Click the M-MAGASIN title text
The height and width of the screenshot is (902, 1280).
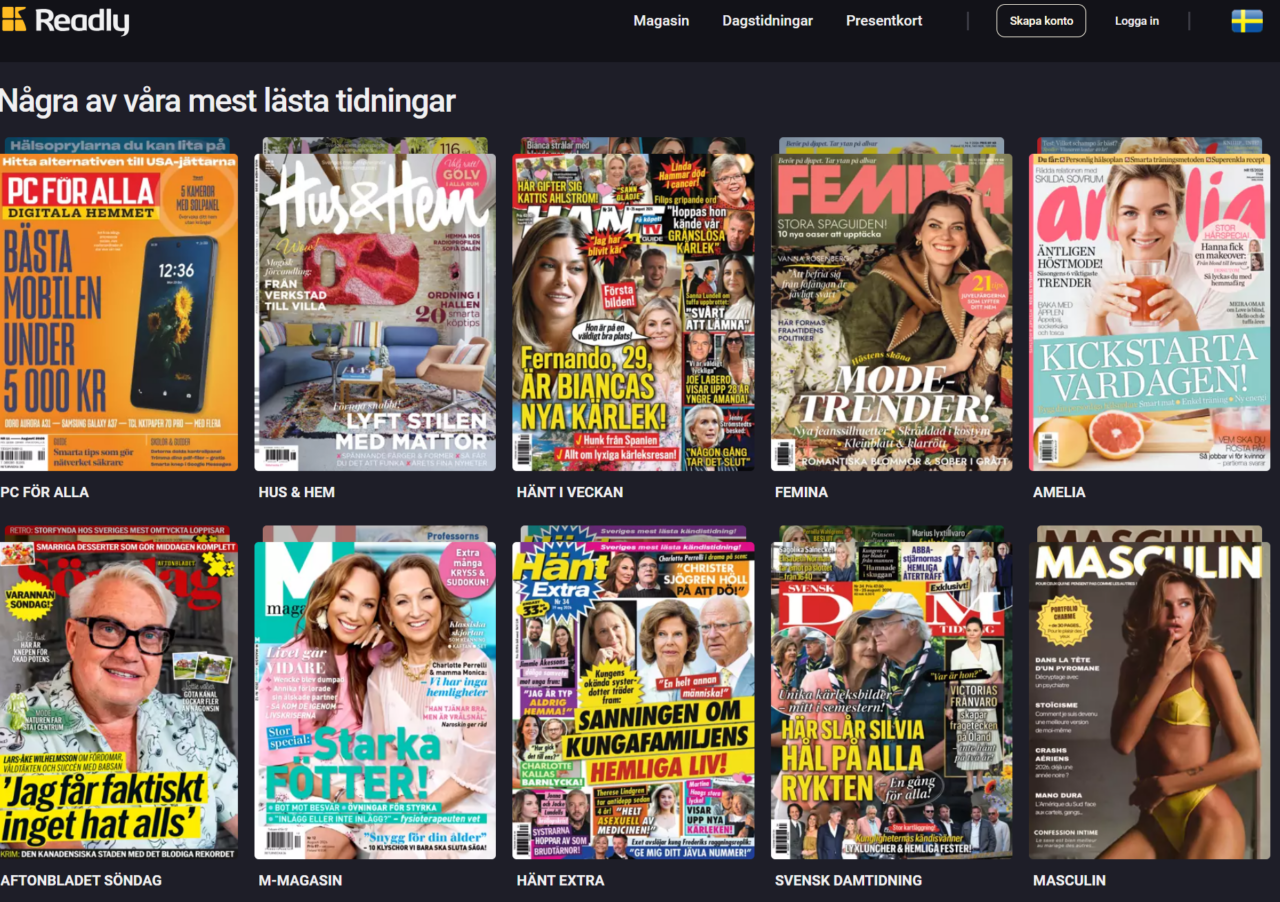click(x=300, y=880)
